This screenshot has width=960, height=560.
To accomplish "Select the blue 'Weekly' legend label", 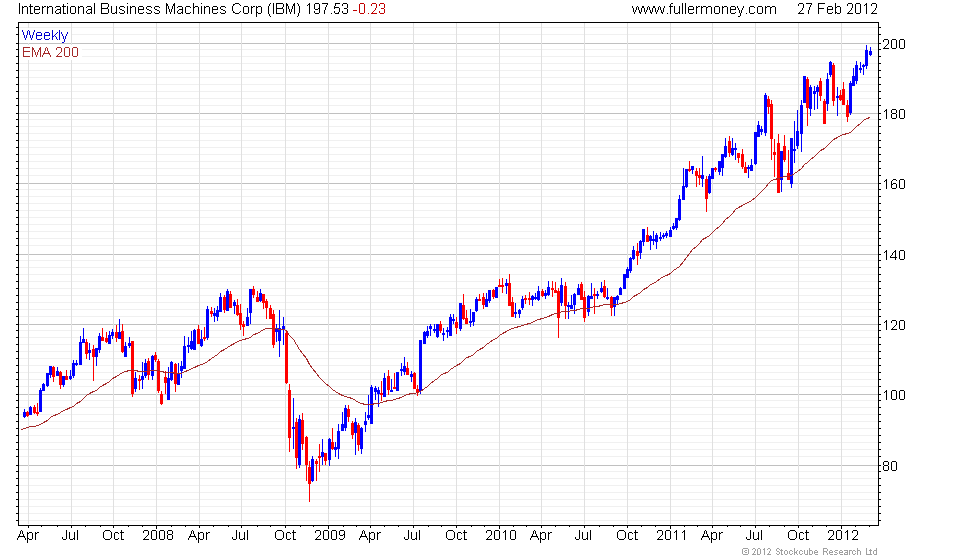I will coord(45,35).
